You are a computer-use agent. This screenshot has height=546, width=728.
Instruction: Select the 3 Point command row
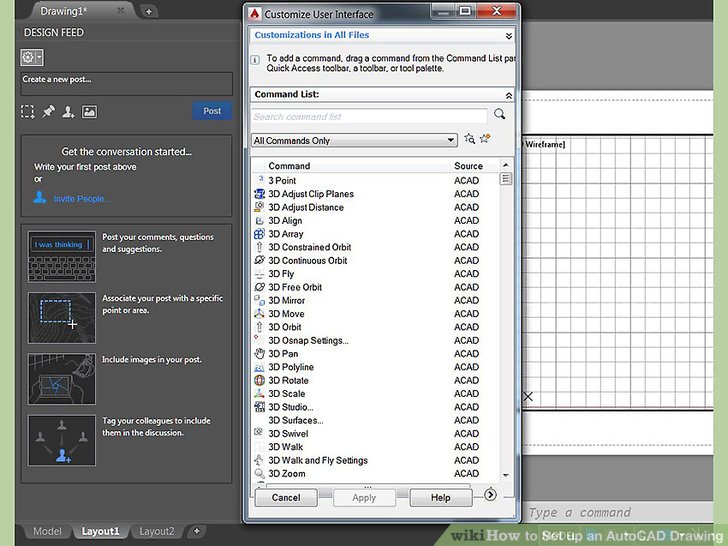(375, 181)
